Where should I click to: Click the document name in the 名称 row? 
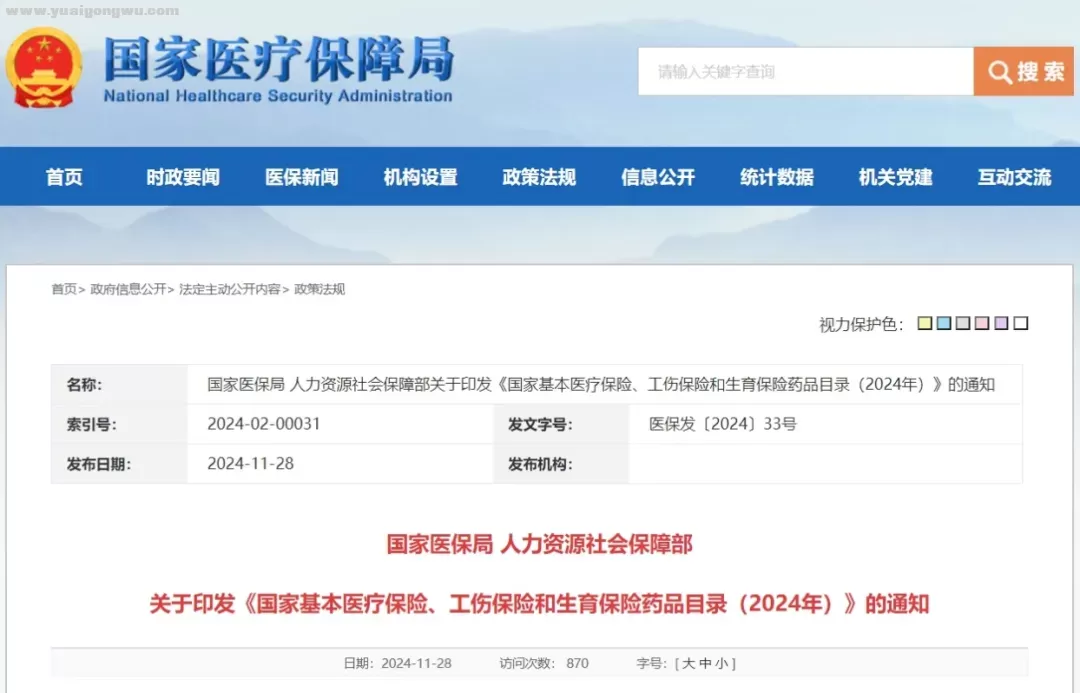tap(601, 384)
